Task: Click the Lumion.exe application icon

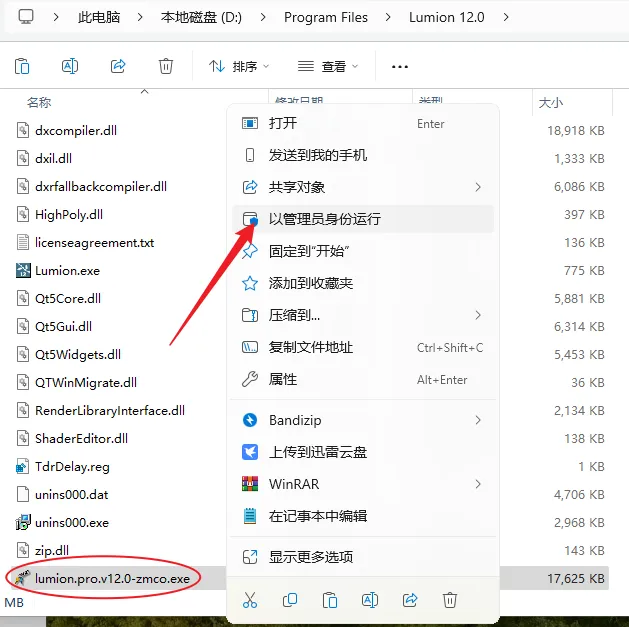Action: pos(23,271)
